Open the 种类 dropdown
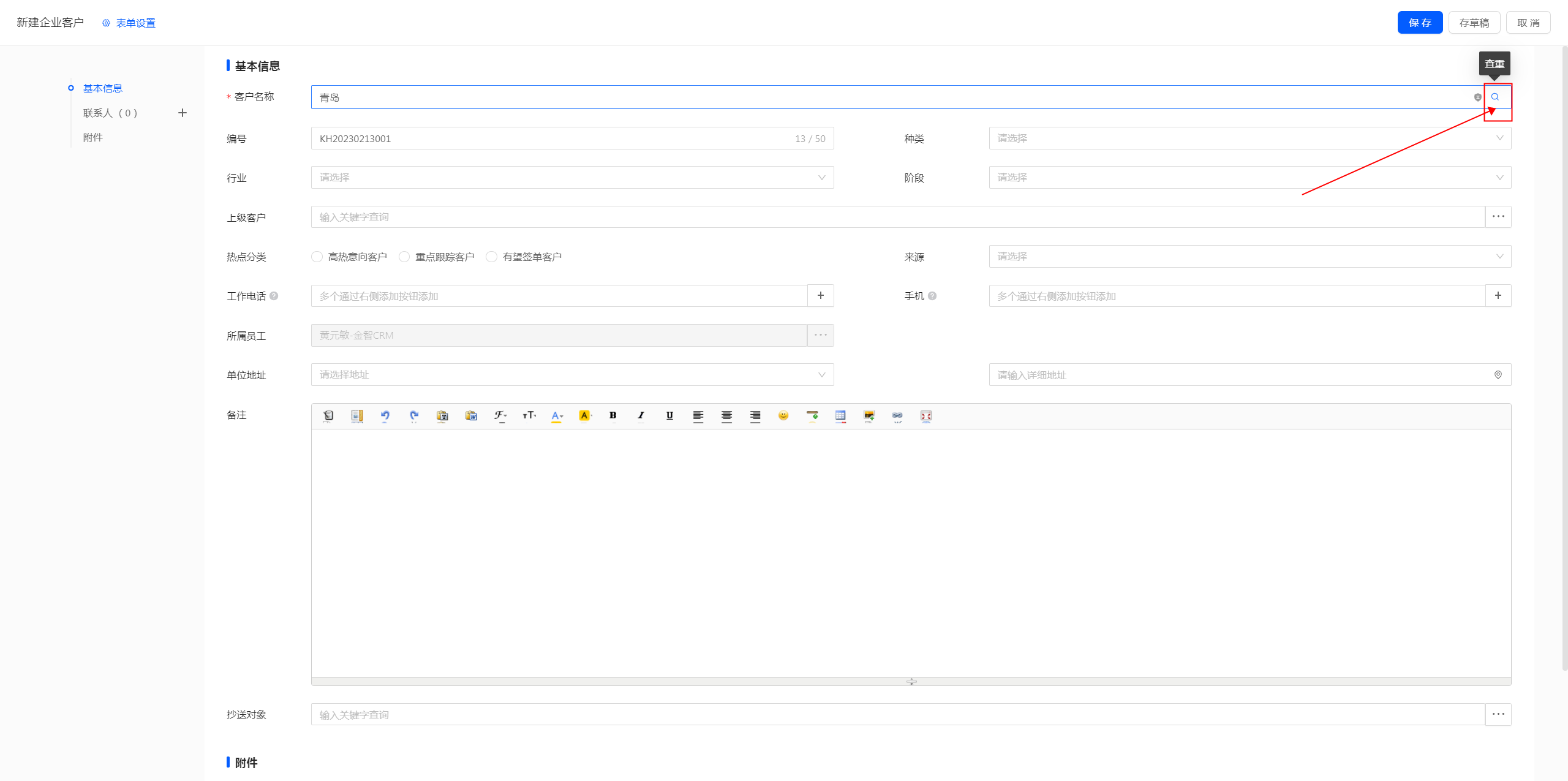Image resolution: width=1568 pixels, height=781 pixels. pos(1250,138)
